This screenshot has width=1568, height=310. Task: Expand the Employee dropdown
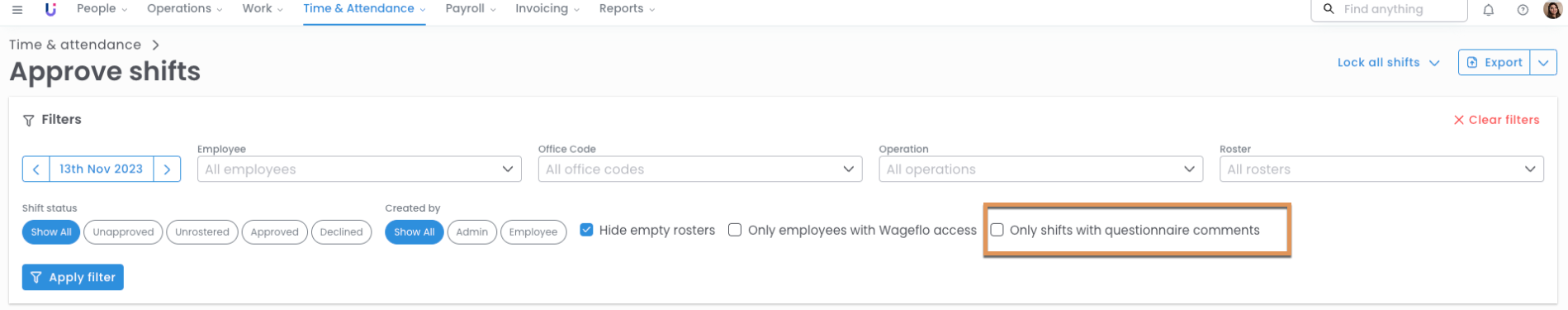click(x=359, y=169)
